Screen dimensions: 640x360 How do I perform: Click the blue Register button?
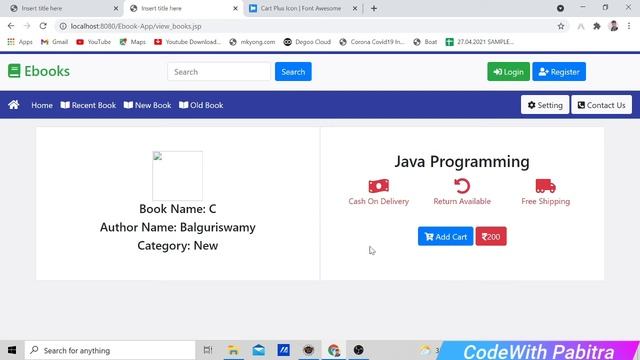click(559, 72)
